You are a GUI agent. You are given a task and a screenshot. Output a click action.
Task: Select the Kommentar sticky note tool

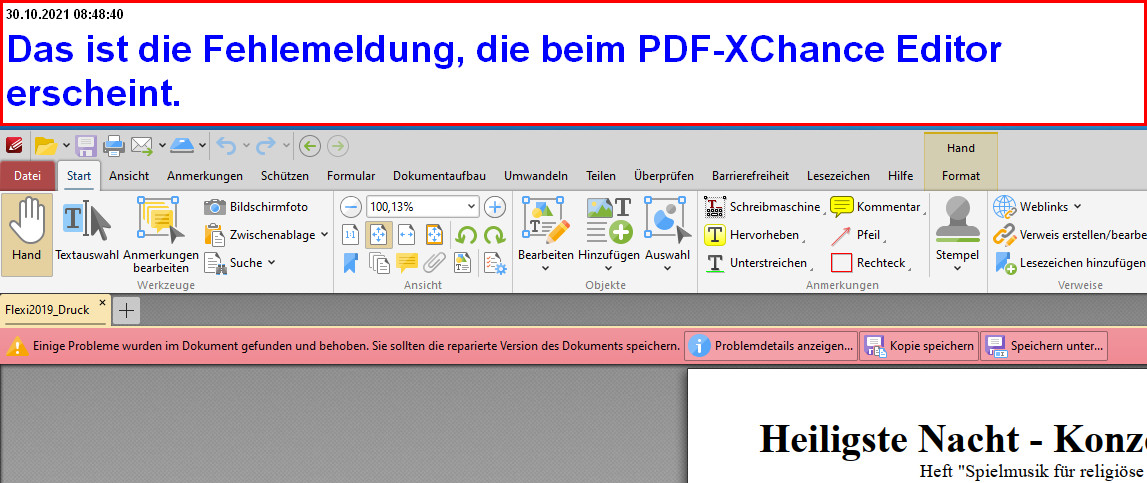876,207
